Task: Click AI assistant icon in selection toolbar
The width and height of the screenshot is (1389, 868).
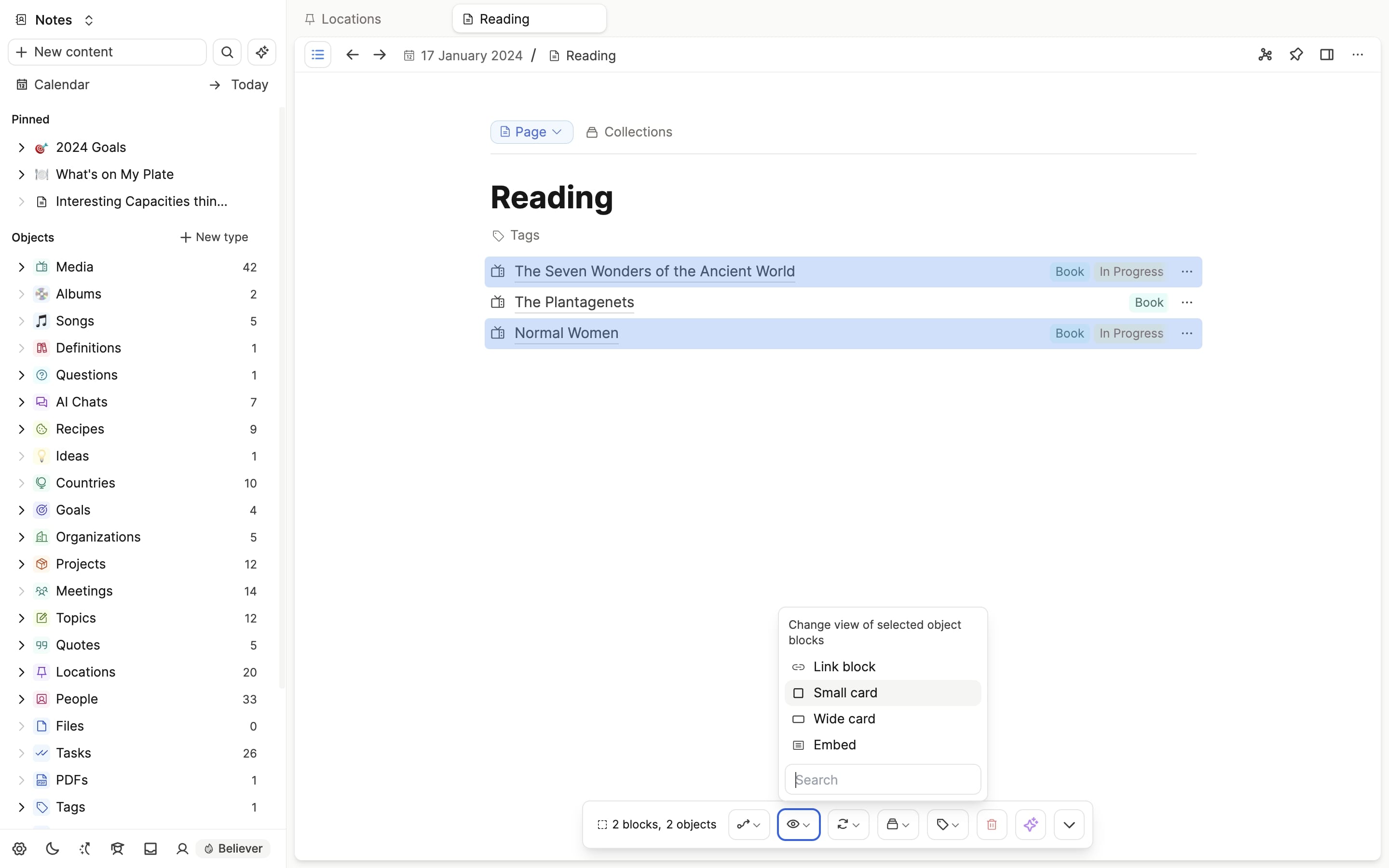Action: click(x=1030, y=825)
